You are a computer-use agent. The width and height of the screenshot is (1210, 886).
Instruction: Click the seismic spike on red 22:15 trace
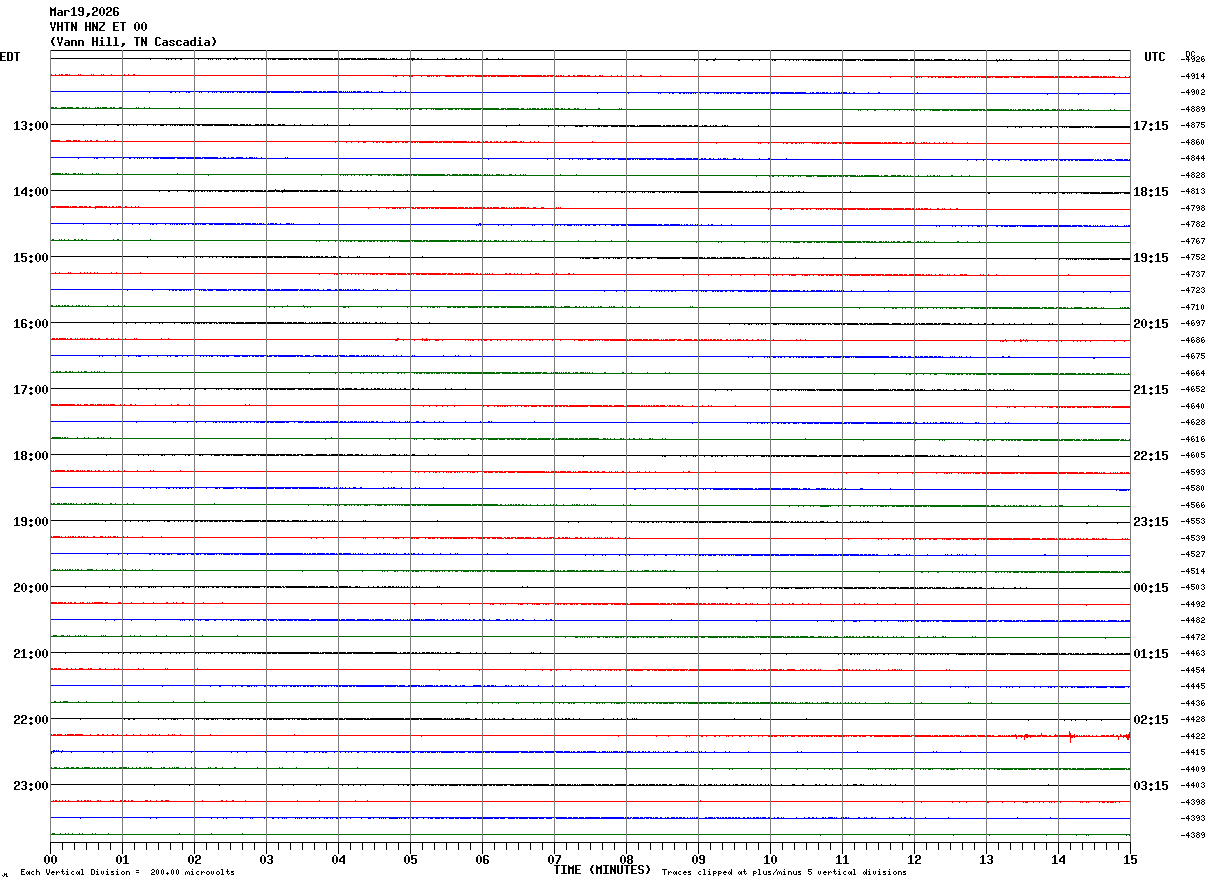1071,737
